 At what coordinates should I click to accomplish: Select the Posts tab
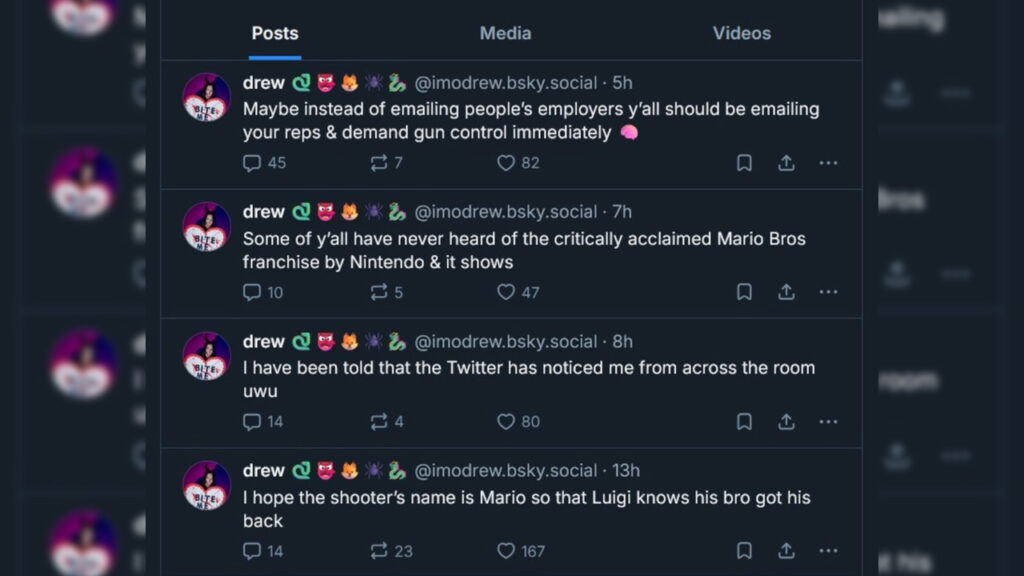point(275,33)
